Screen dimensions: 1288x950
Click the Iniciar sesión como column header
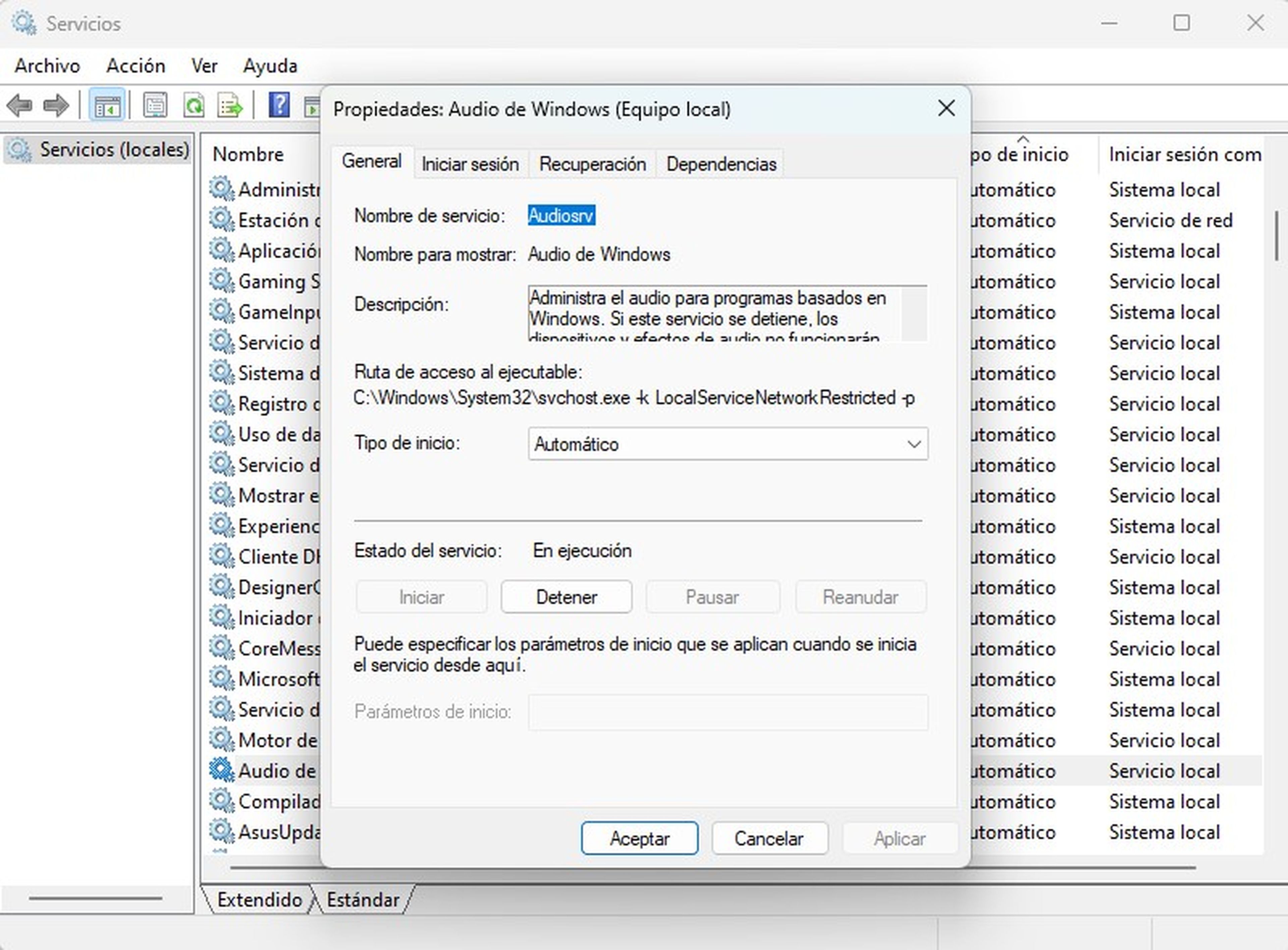(1184, 154)
